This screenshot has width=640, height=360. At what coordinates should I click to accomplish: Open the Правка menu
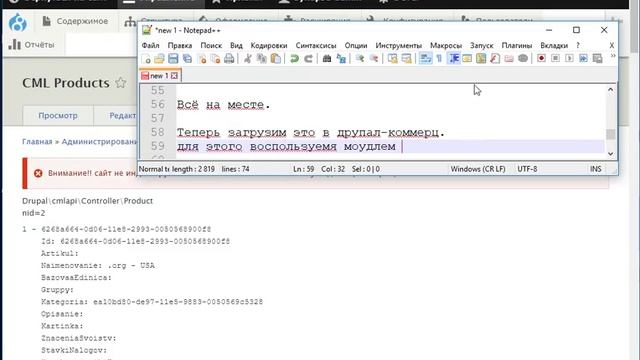click(x=180, y=45)
